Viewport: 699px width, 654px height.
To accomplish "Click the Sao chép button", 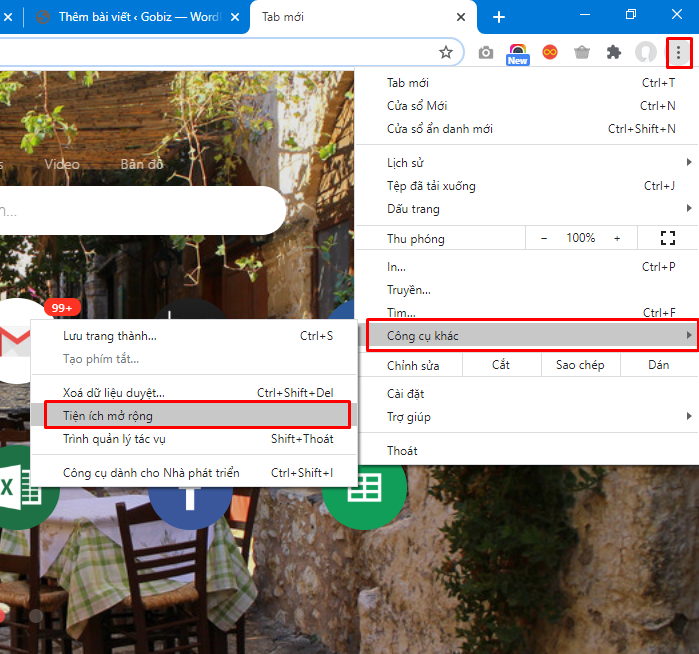I will click(x=580, y=365).
